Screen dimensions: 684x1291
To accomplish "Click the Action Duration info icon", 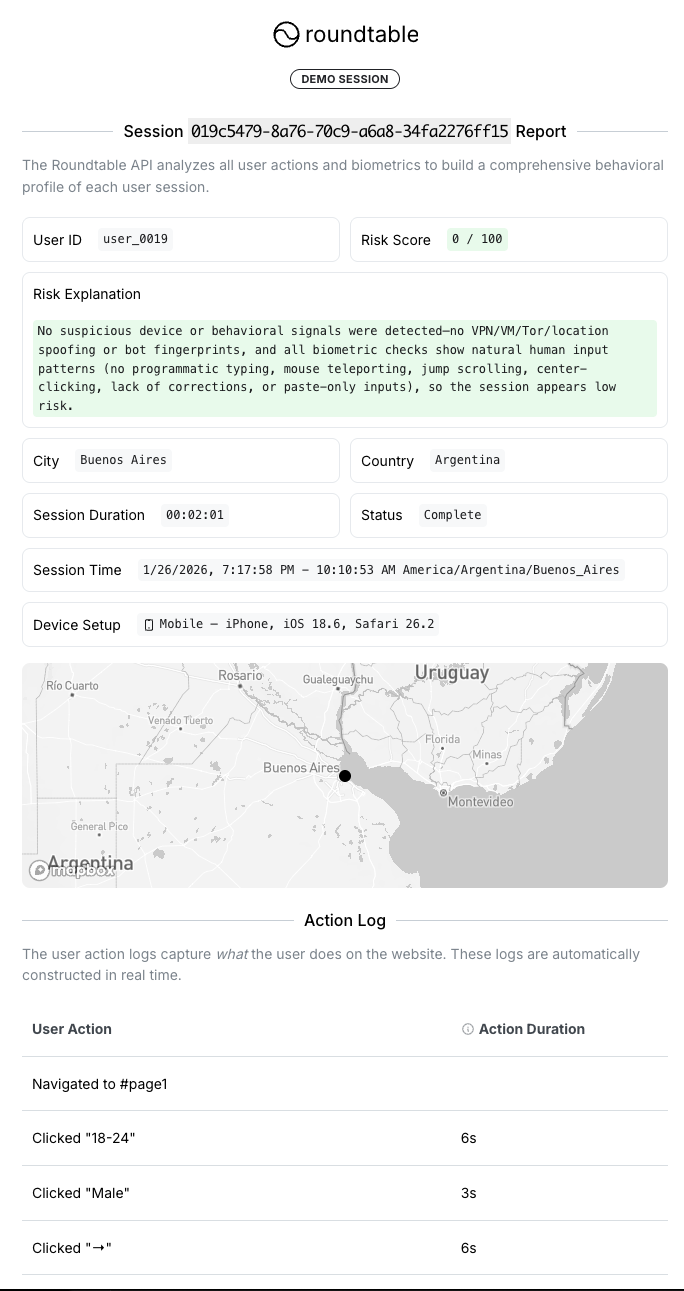I will click(467, 1029).
